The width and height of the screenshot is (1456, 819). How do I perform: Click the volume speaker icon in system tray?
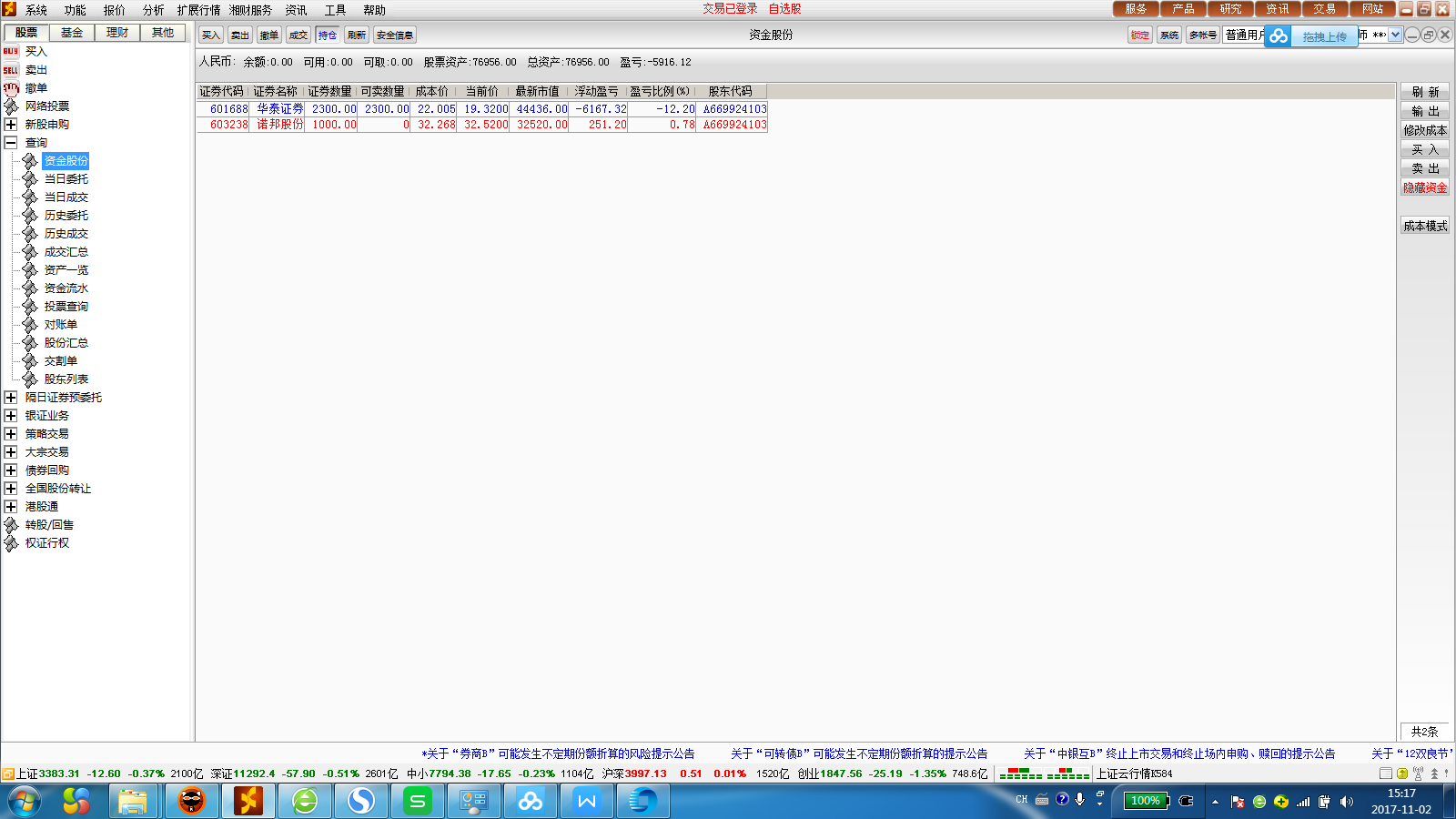tap(1347, 802)
